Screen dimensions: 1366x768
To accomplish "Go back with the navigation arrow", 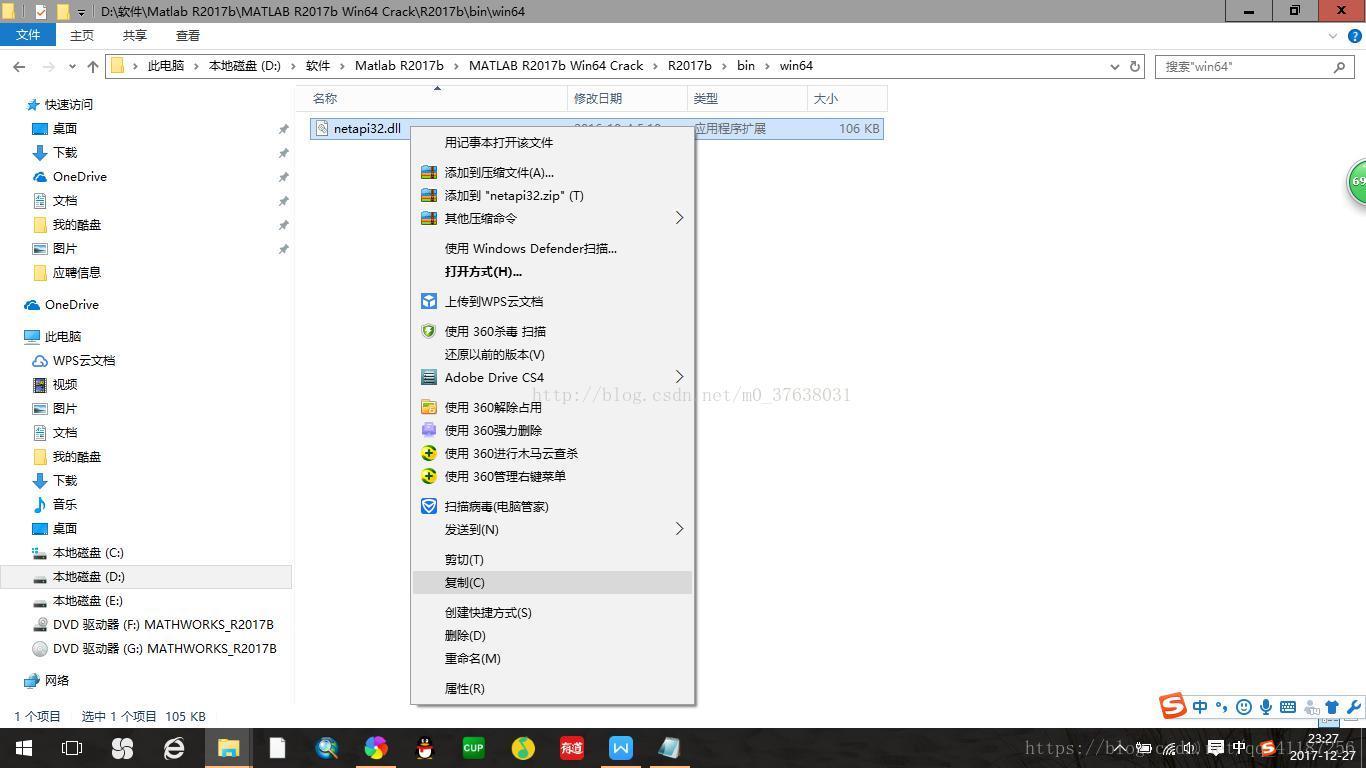I will click(x=19, y=66).
